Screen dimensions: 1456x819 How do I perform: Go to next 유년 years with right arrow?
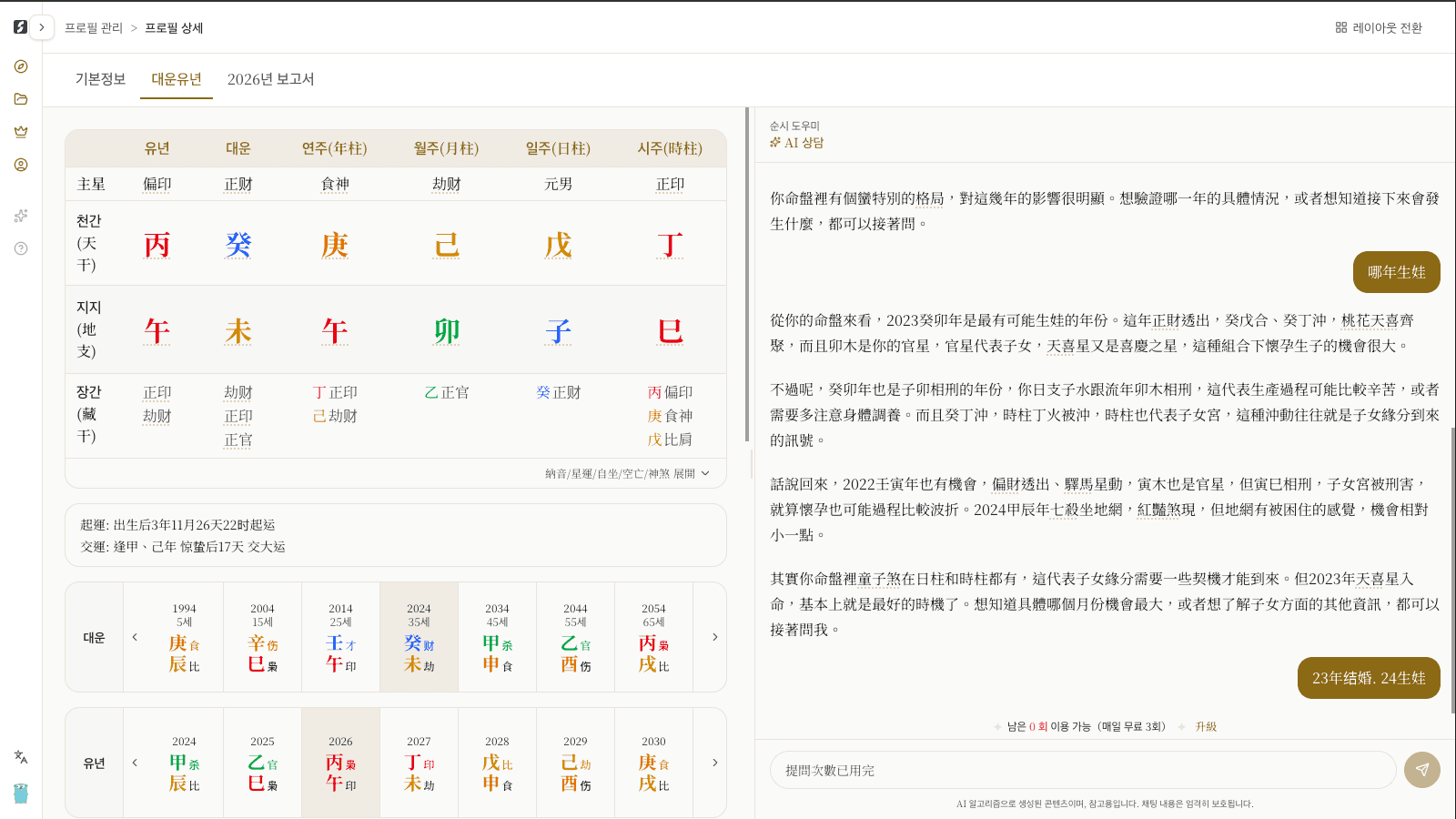point(714,763)
